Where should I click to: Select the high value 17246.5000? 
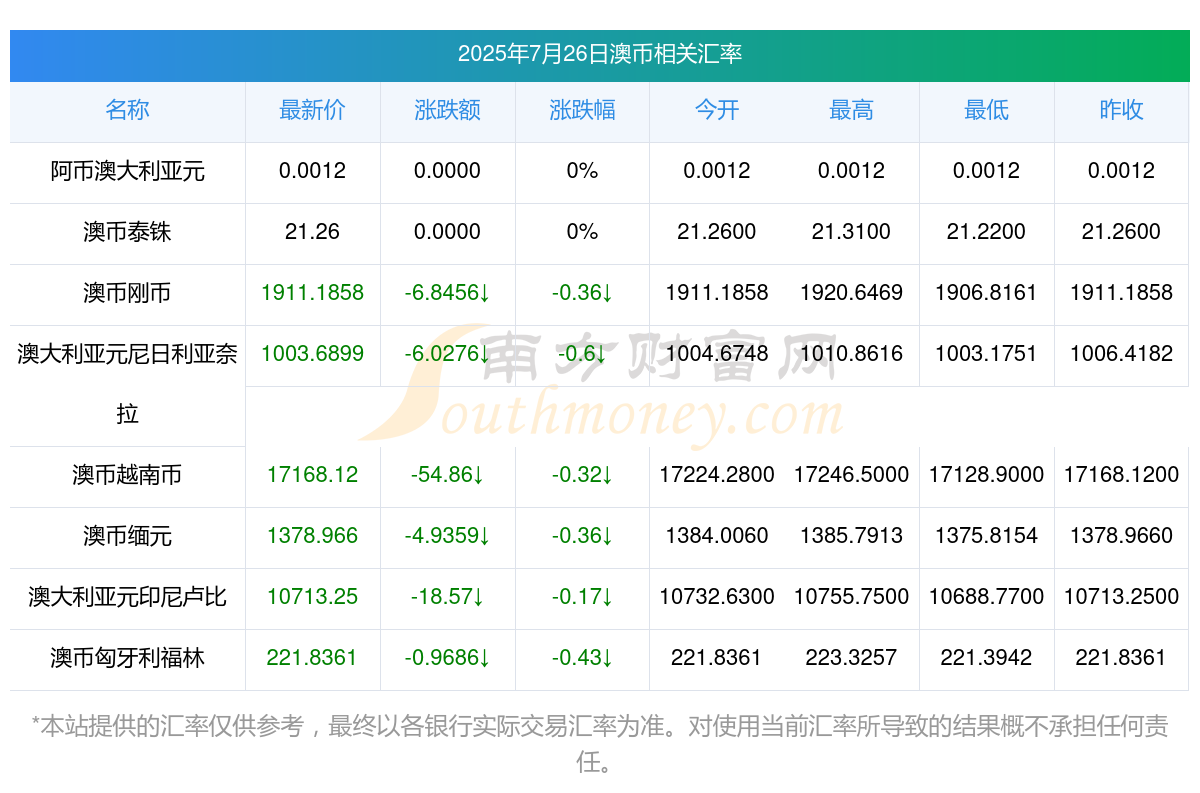[851, 475]
